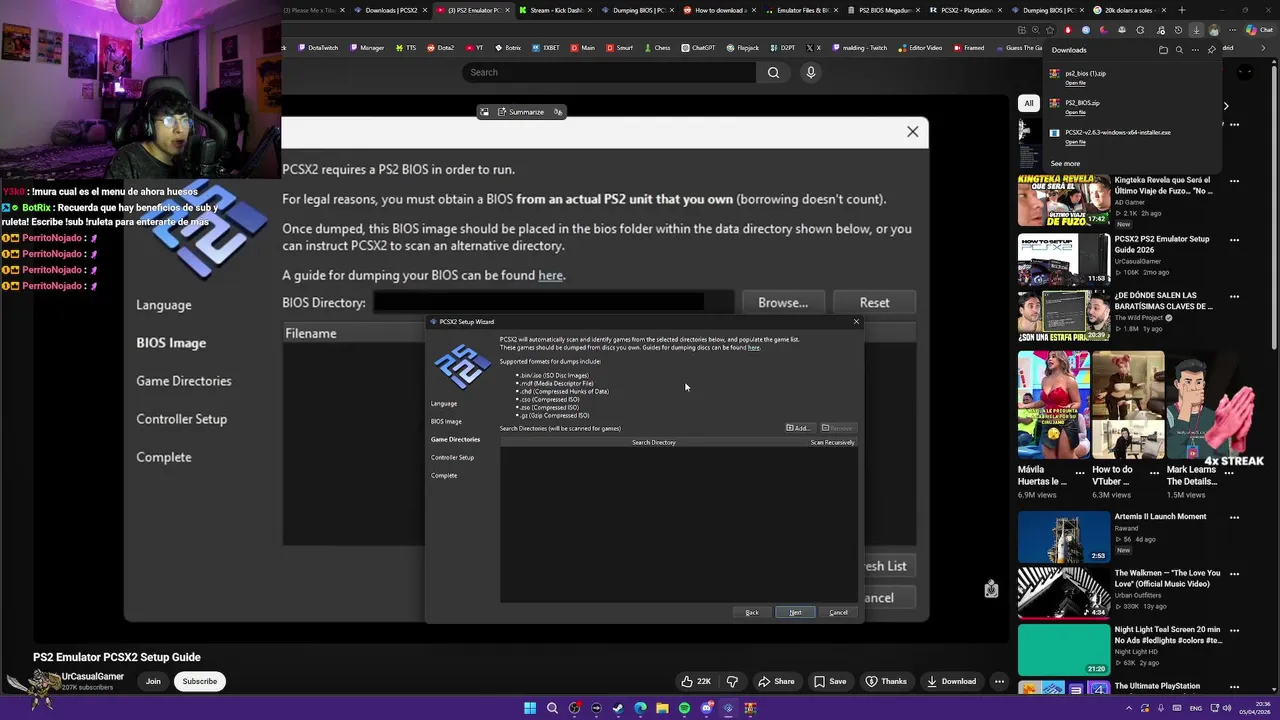Click 'See more' in Downloads panel
This screenshot has width=1280, height=720.
point(1065,163)
